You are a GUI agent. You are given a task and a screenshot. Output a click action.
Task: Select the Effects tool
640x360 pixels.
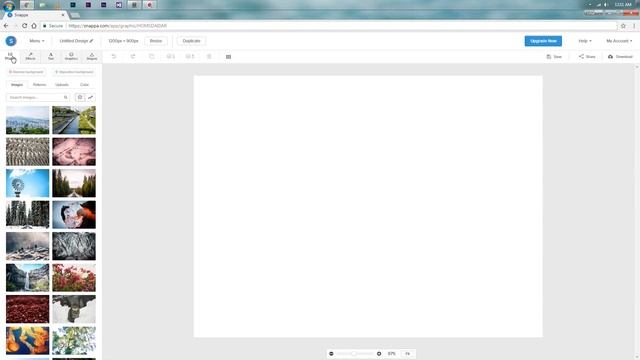pyautogui.click(x=31, y=56)
